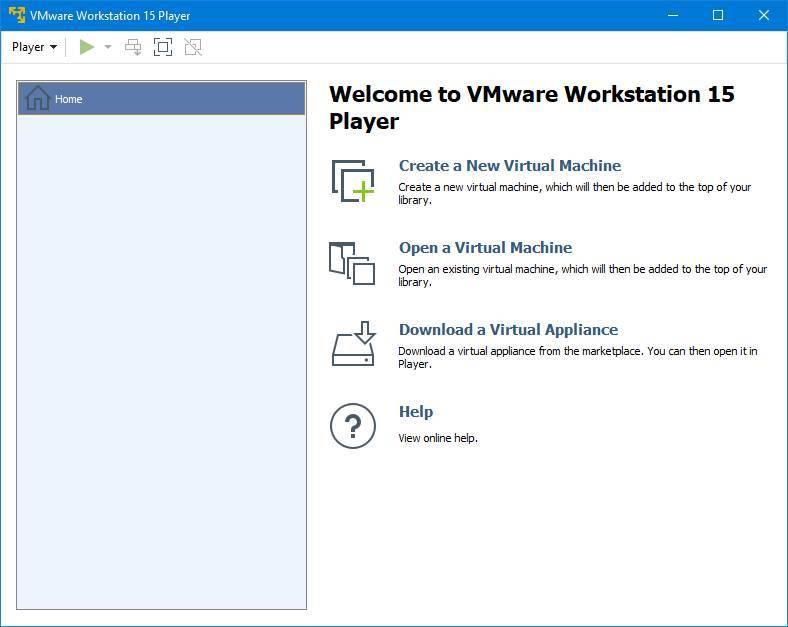The height and width of the screenshot is (627, 788).
Task: Click the Open a Virtual Machine icon
Action: point(352,264)
